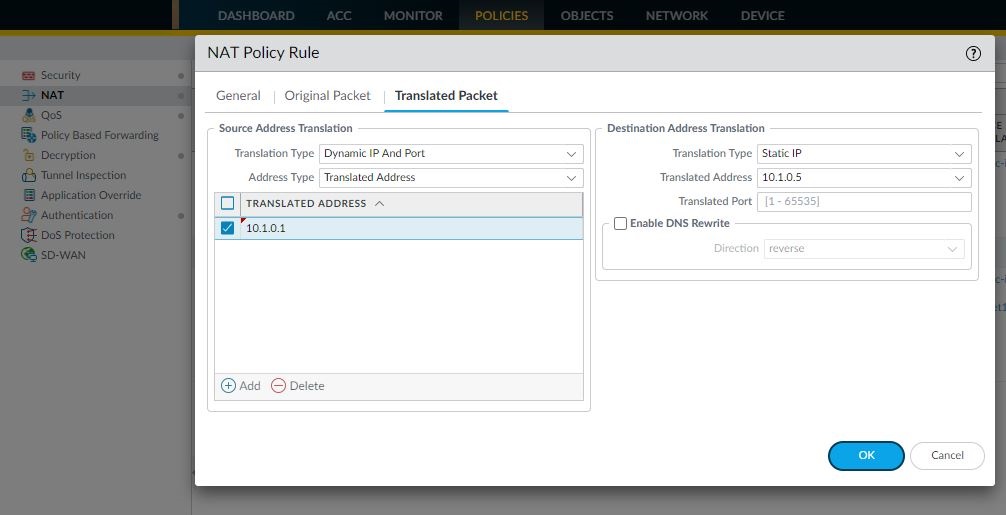Open the DNS Rewrite Direction dropdown

864,249
